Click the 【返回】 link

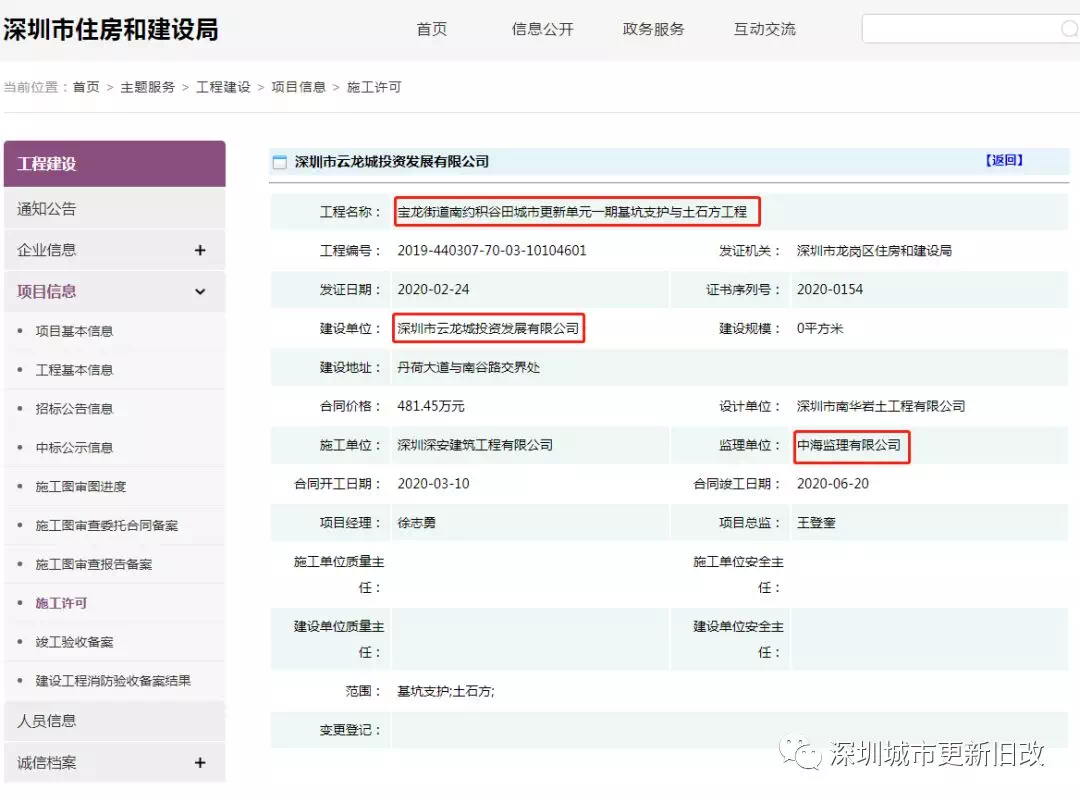pyautogui.click(x=1004, y=160)
